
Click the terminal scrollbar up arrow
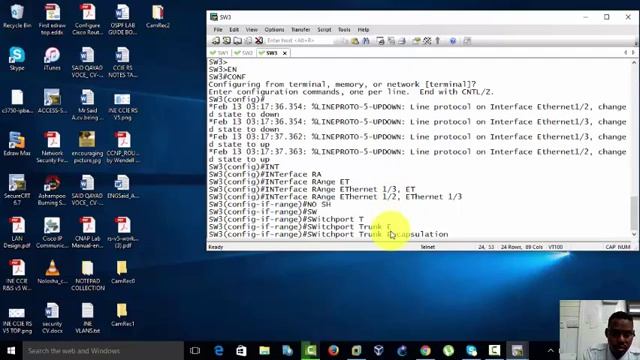[x=634, y=62]
